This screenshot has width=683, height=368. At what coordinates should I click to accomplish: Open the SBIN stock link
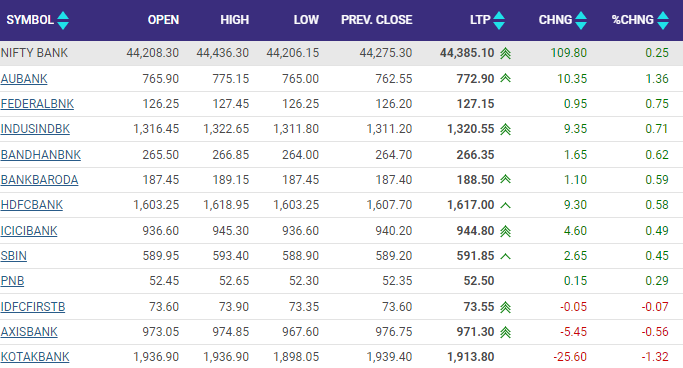pos(14,256)
